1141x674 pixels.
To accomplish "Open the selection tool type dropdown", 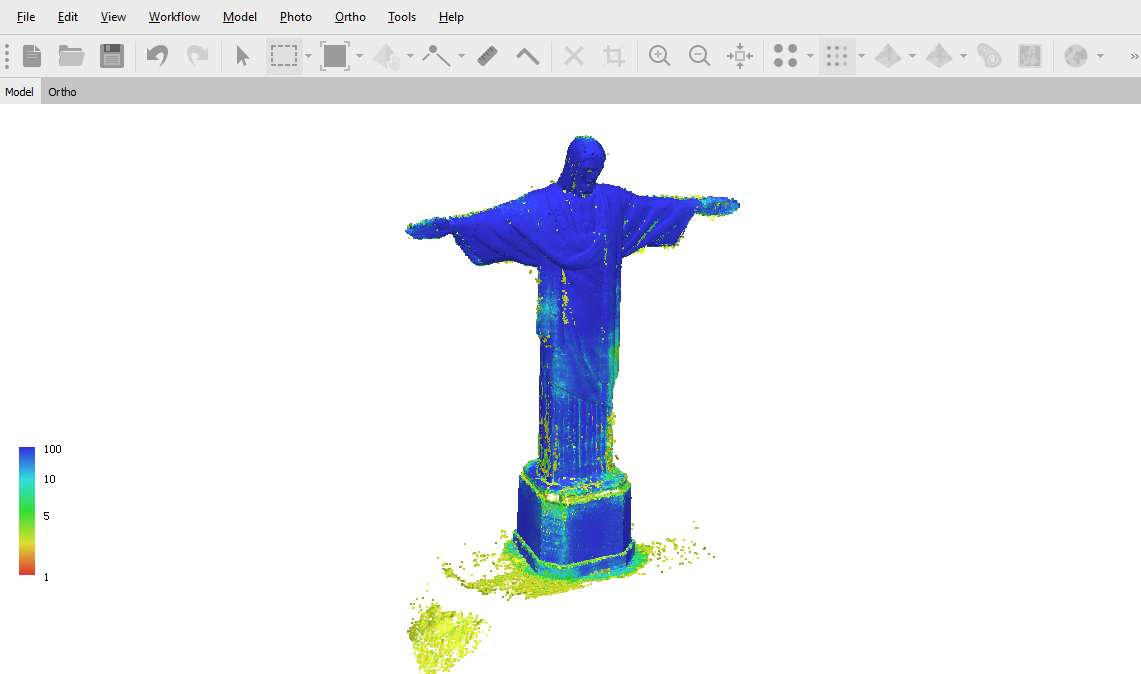I will [309, 56].
